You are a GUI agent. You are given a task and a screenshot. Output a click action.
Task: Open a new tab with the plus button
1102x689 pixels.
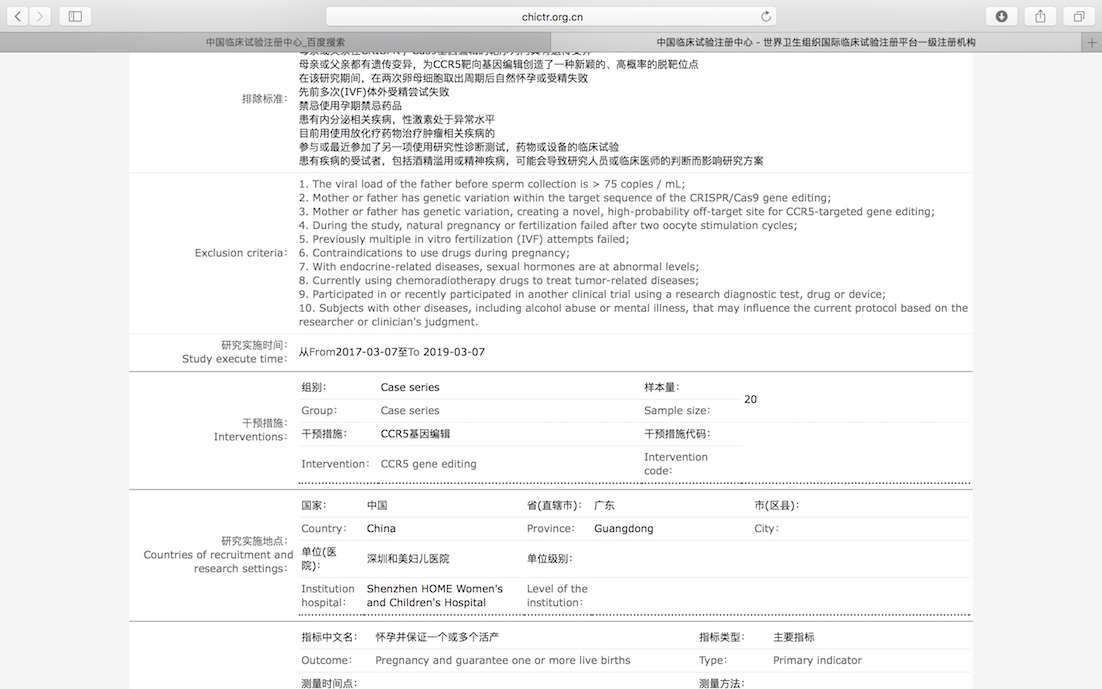[x=1091, y=43]
